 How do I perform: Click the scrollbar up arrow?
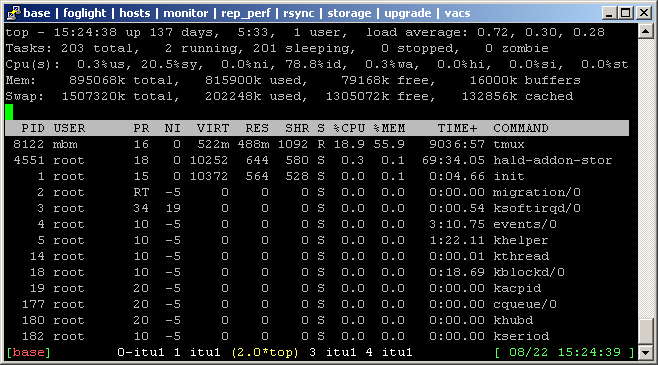point(645,31)
